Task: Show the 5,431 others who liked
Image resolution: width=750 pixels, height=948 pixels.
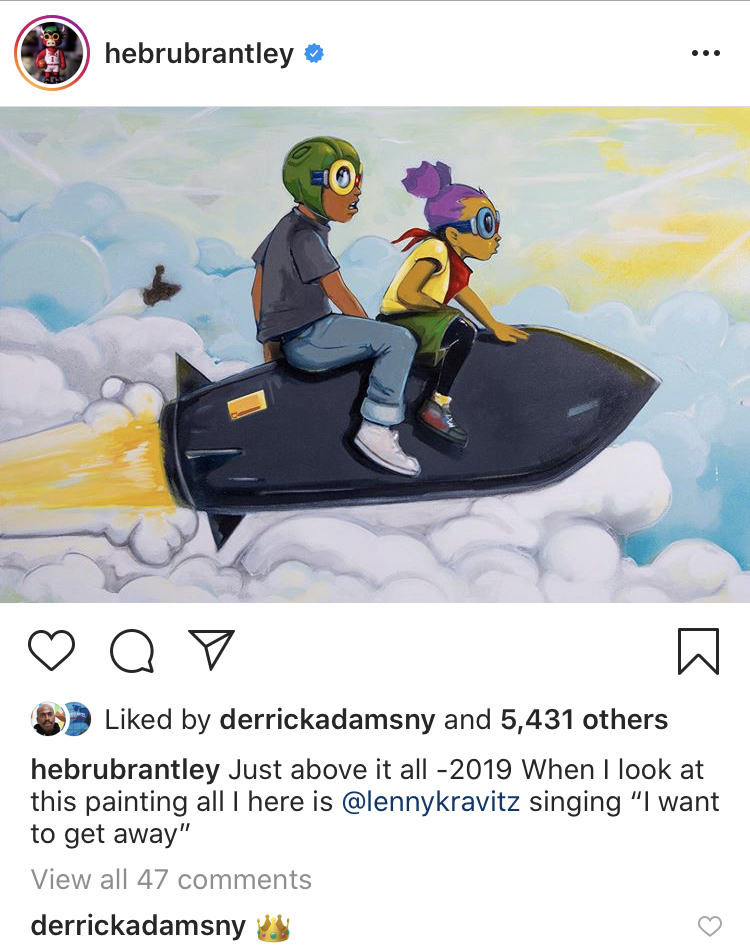Action: tap(584, 719)
